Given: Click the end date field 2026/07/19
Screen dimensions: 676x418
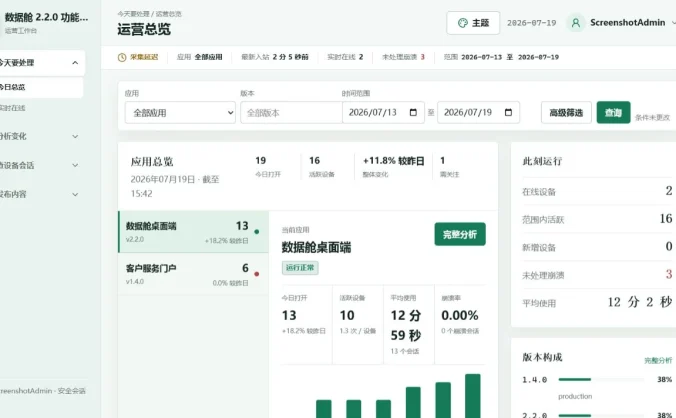Looking at the screenshot, I should tap(479, 112).
